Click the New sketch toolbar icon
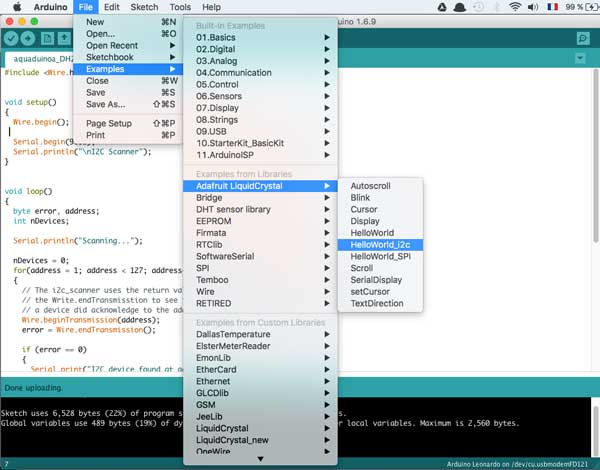Screen dimensions: 600x470 point(47,38)
